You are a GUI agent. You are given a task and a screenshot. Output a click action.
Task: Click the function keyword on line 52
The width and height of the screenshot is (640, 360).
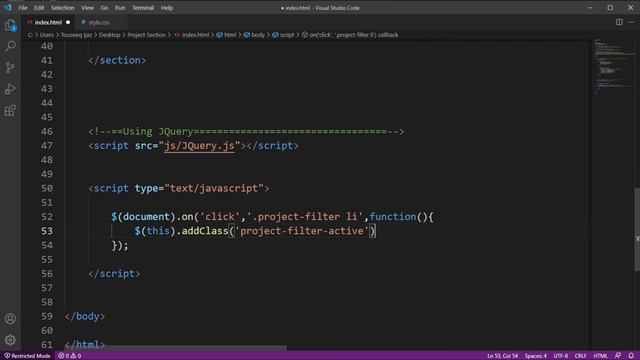(393, 217)
